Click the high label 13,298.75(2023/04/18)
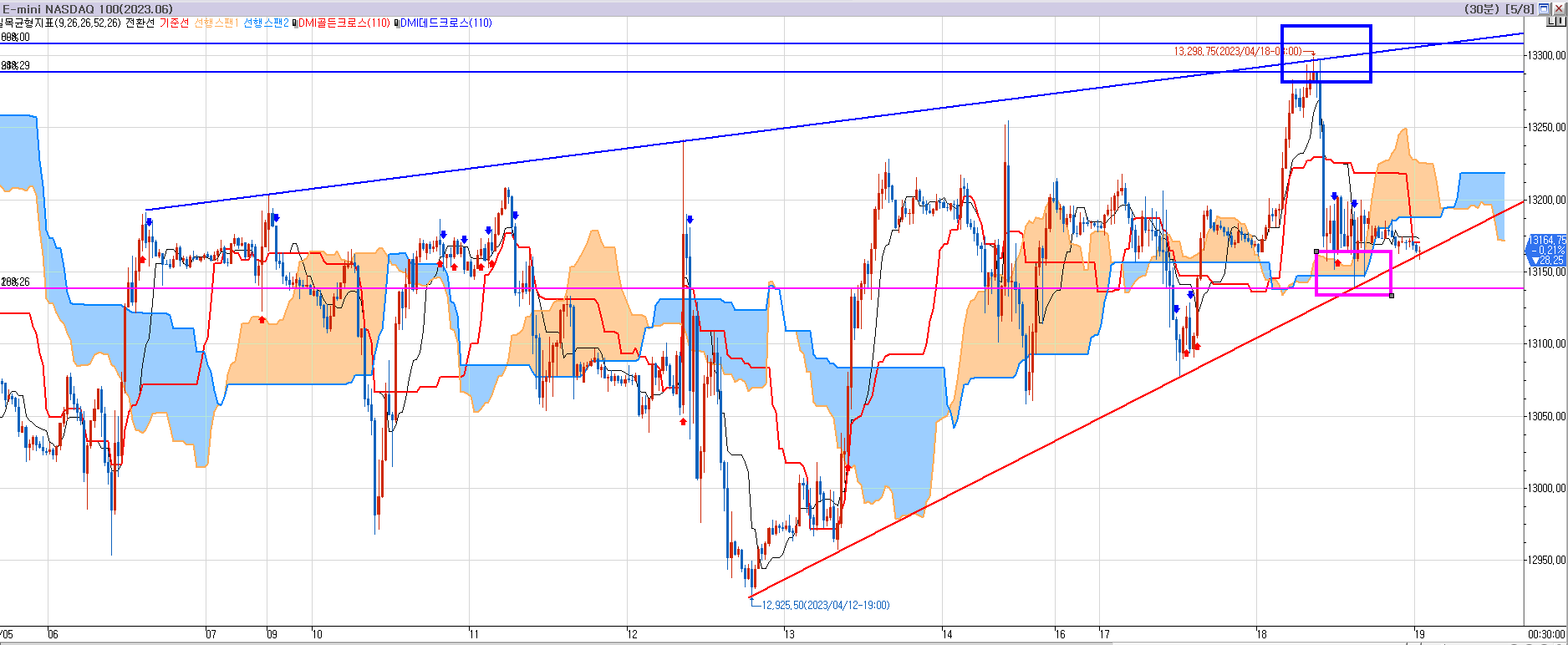Screen dimensions: 1568x645 1237,52
